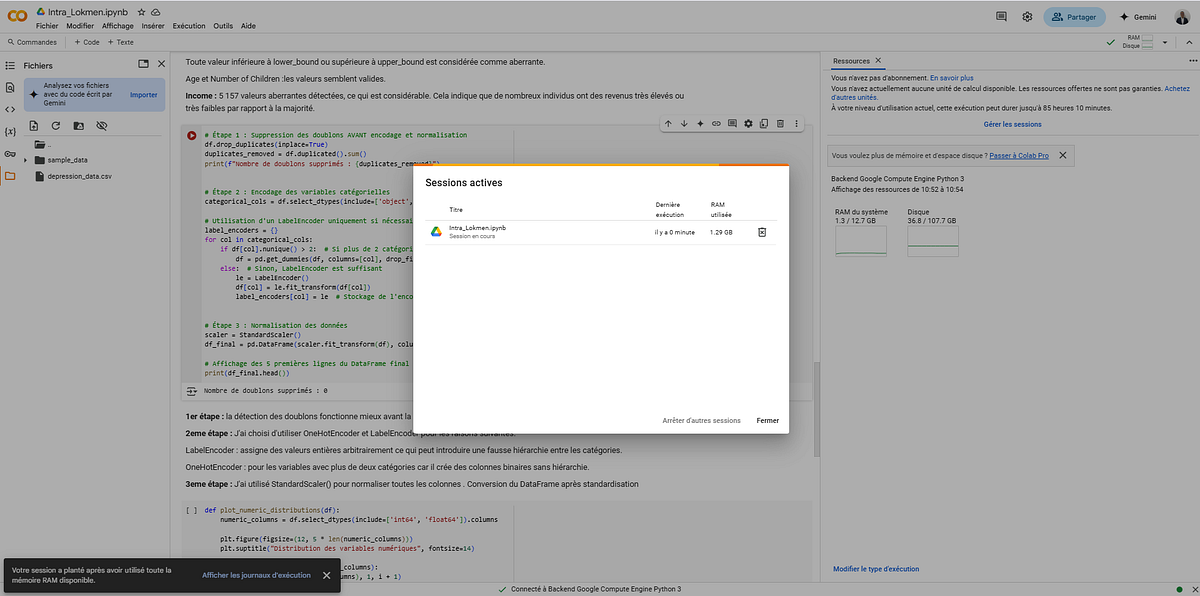Click Modifier le type d'exécution
Viewport: 1200px width, 596px height.
point(876,569)
